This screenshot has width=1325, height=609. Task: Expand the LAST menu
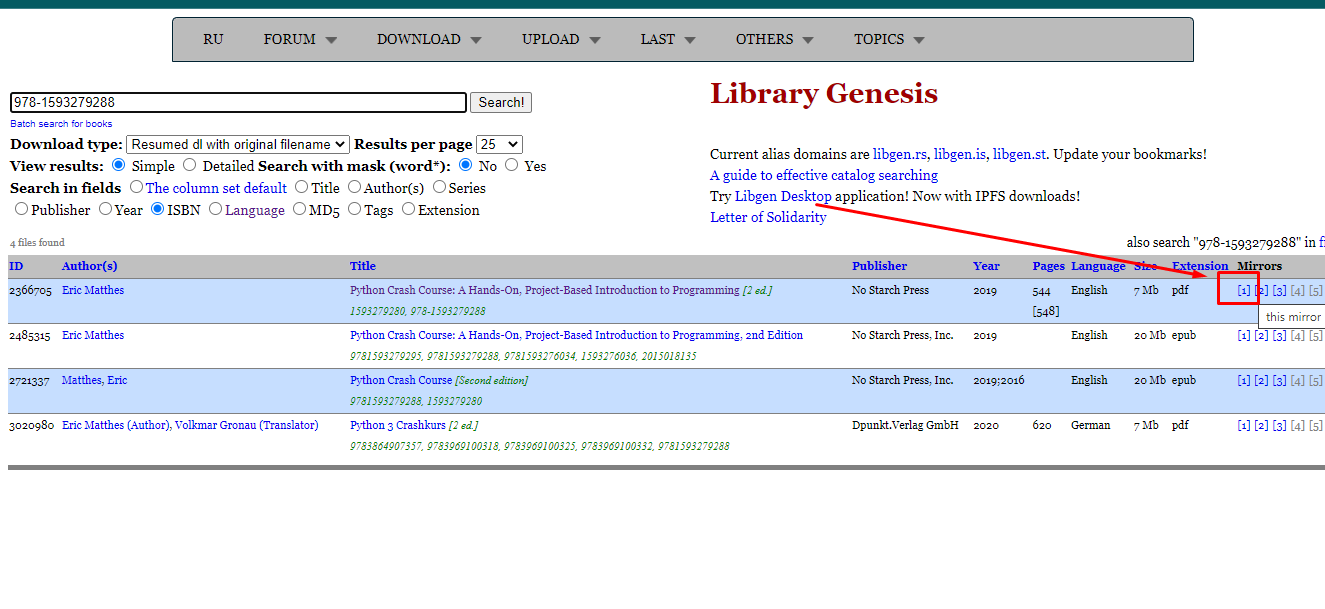(668, 39)
